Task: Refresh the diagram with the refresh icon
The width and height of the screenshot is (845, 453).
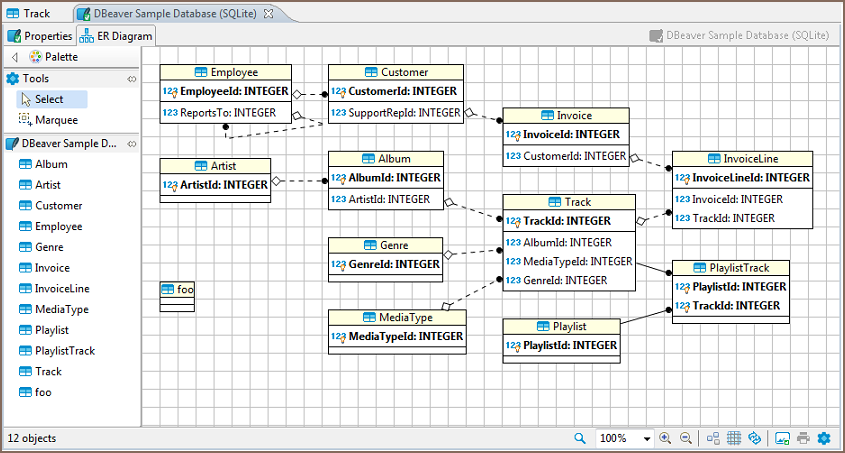Action: [755, 438]
